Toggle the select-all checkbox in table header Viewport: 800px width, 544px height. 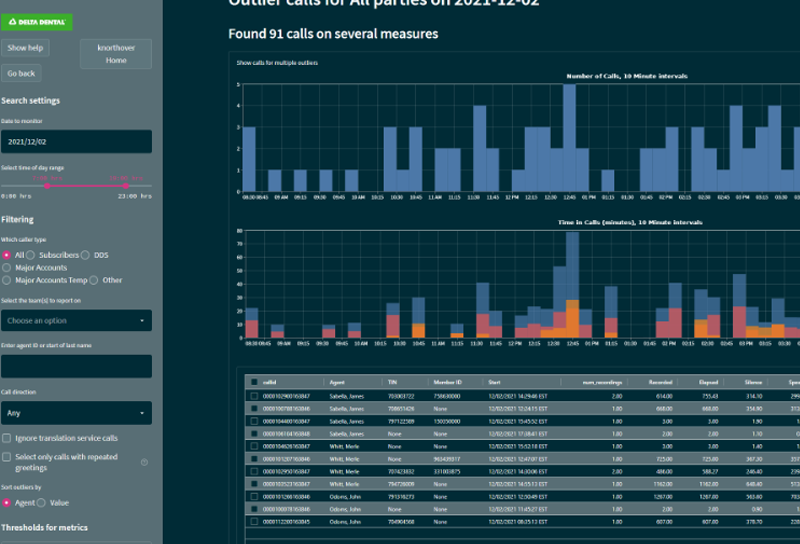(x=254, y=382)
